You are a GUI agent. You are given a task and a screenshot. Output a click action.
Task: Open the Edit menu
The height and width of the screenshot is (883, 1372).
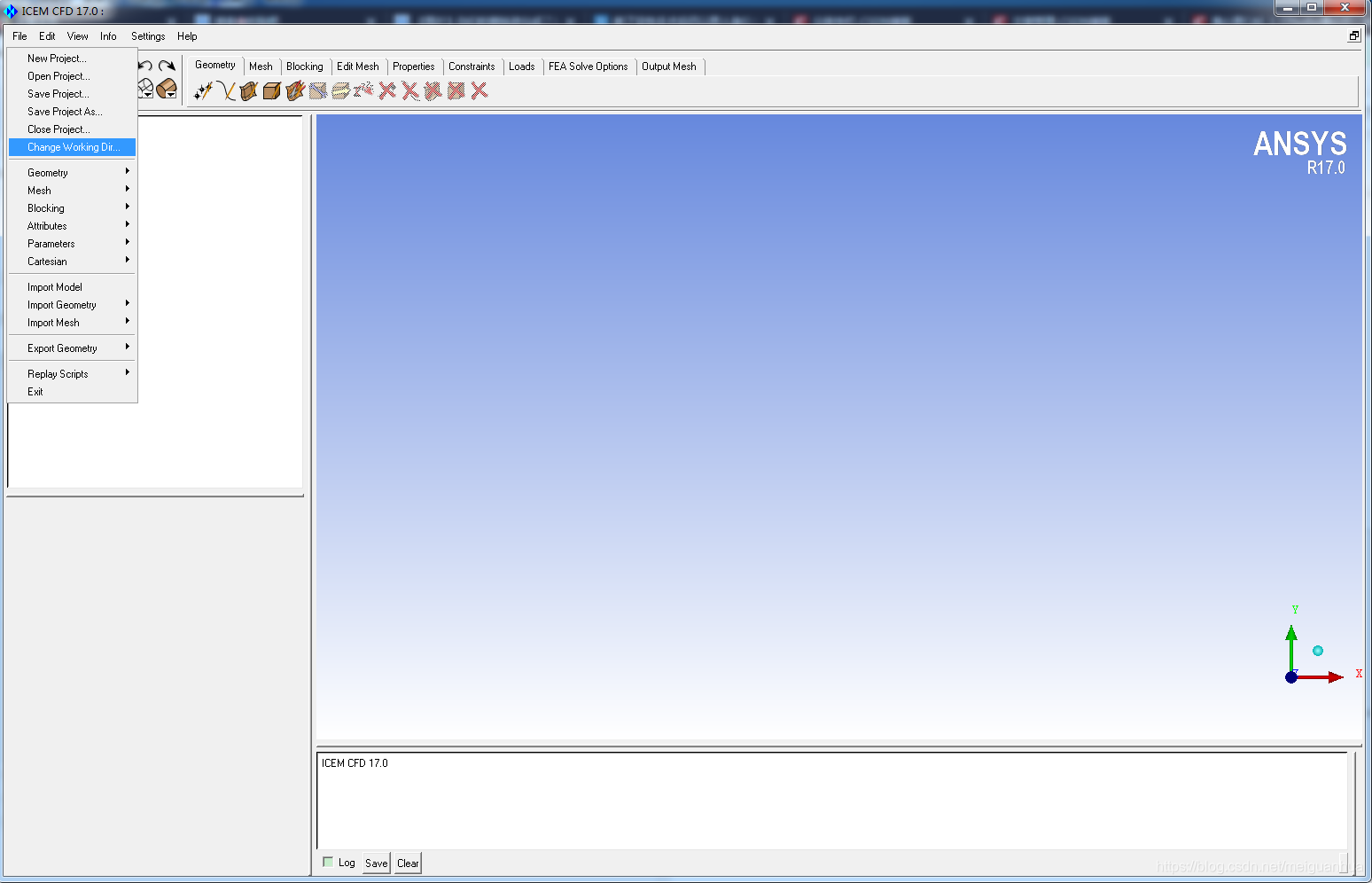(x=47, y=36)
